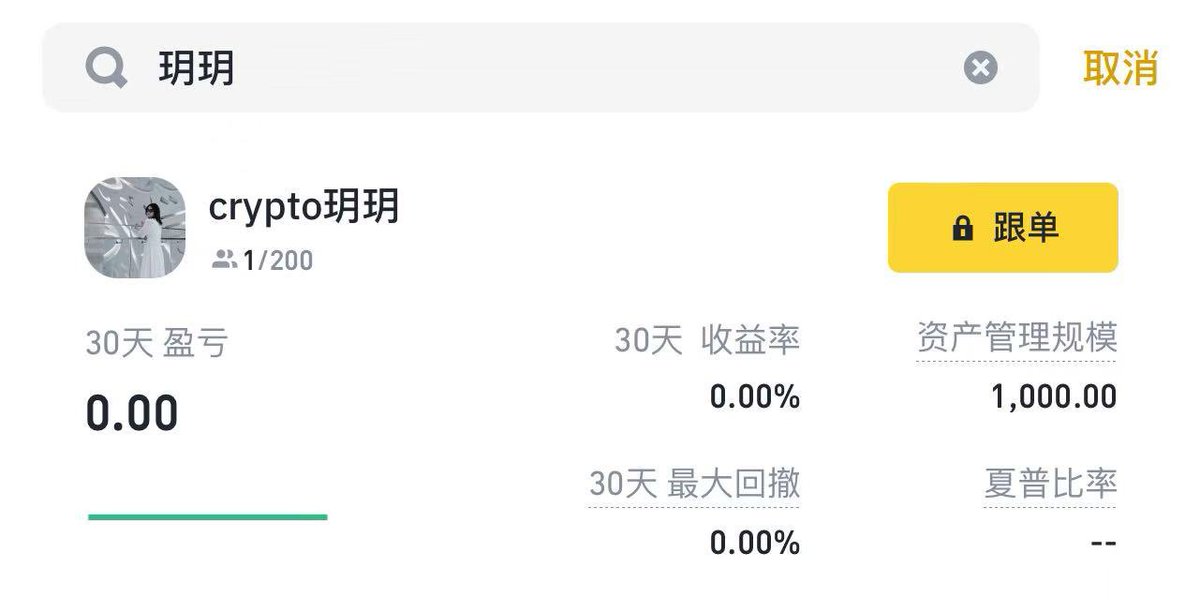Open crypto玥玥 profile avatar
Screen dimensions: 1200x612
135,227
